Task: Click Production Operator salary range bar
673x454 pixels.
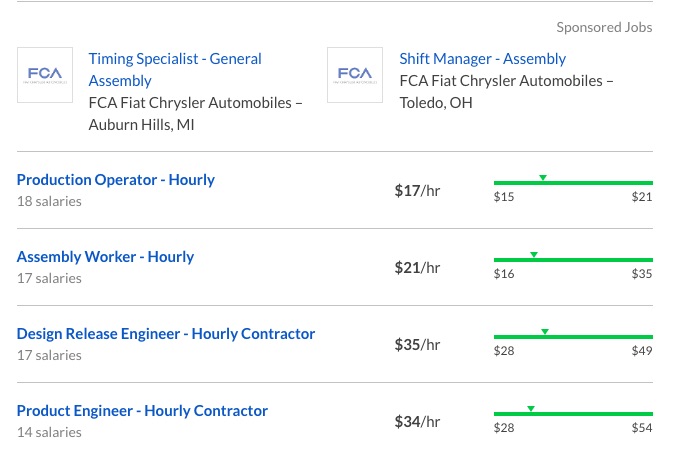Action: click(573, 183)
